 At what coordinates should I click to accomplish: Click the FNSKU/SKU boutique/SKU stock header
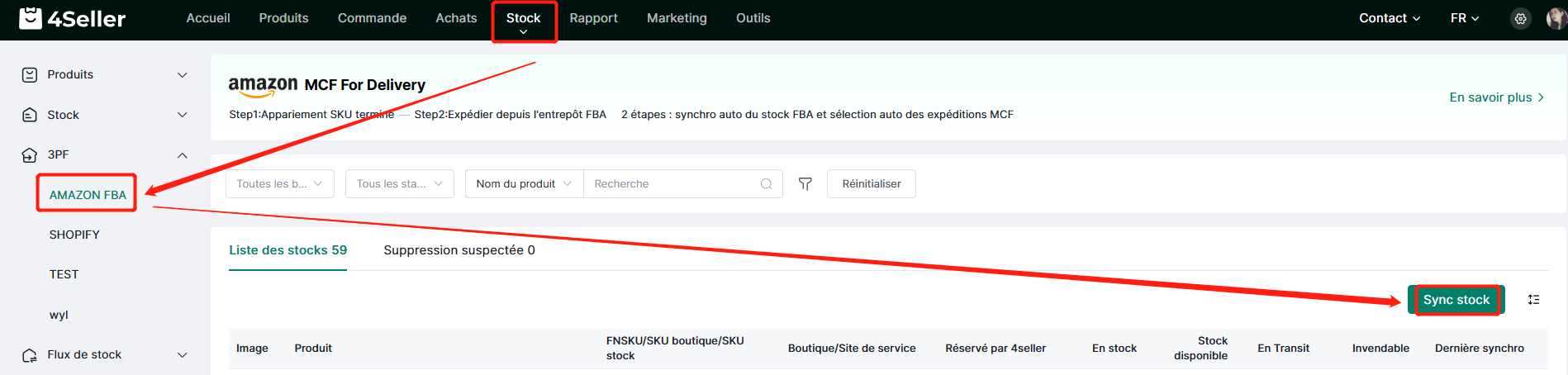[x=675, y=349]
